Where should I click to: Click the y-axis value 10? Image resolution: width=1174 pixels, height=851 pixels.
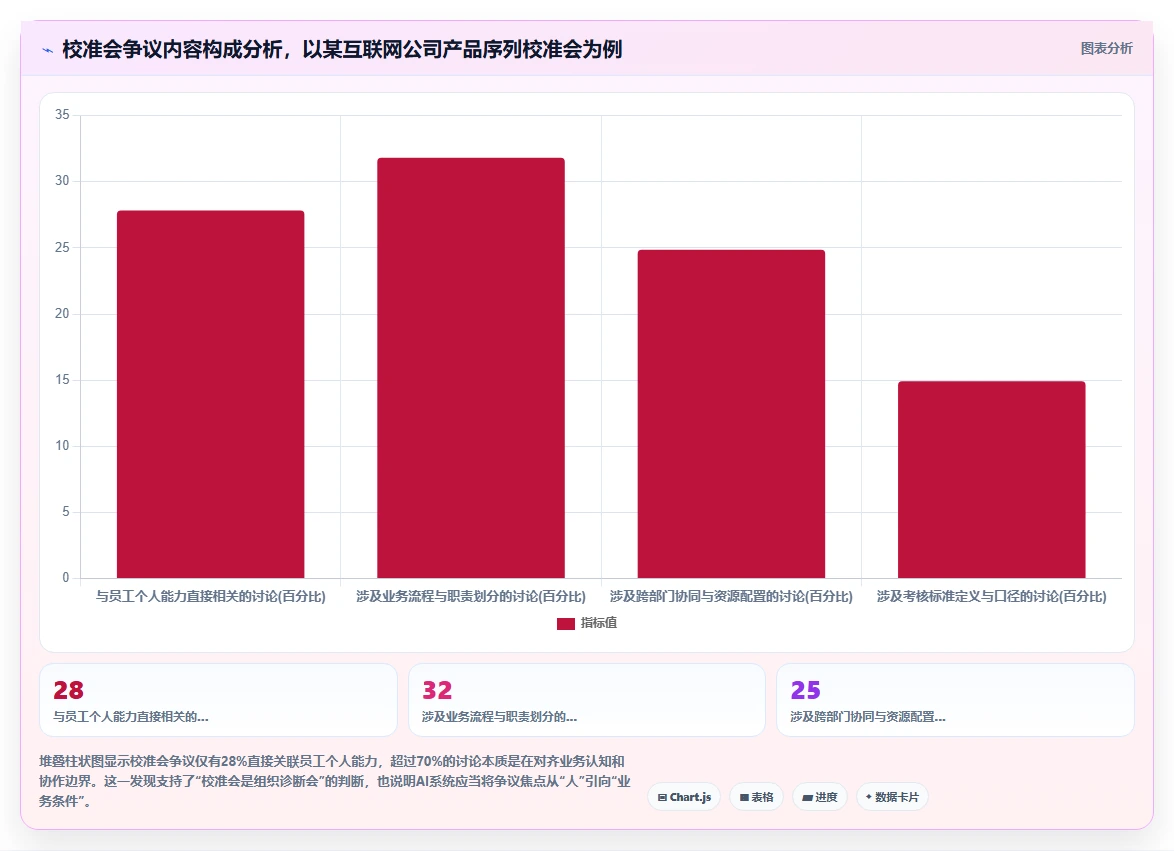point(62,445)
